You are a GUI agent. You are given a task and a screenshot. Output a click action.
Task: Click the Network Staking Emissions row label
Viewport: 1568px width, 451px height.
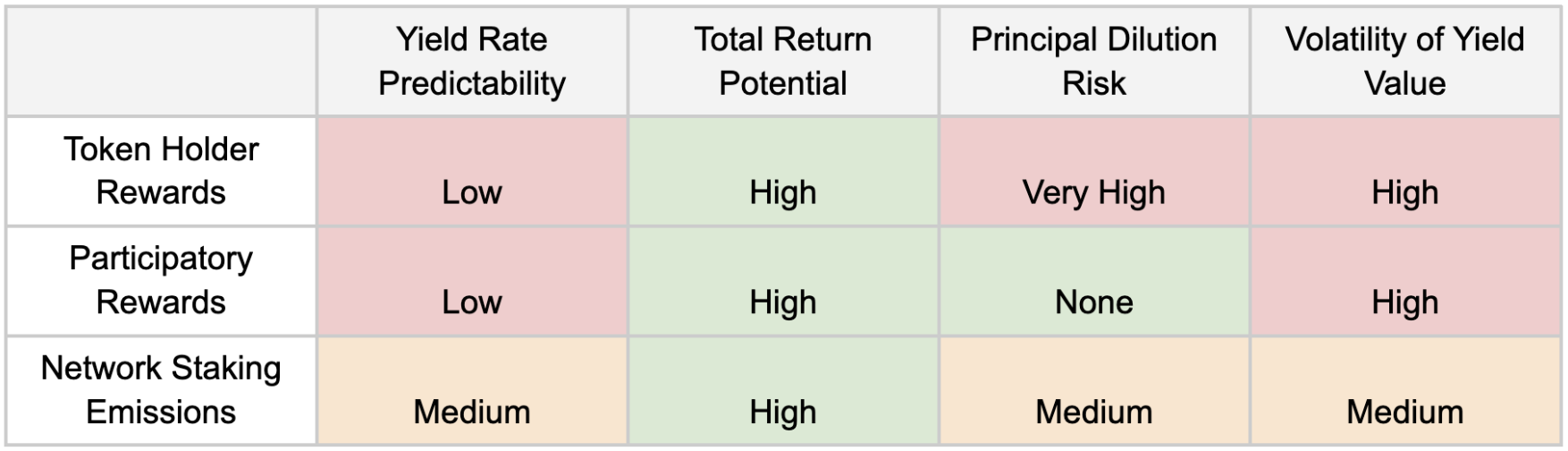click(x=161, y=390)
